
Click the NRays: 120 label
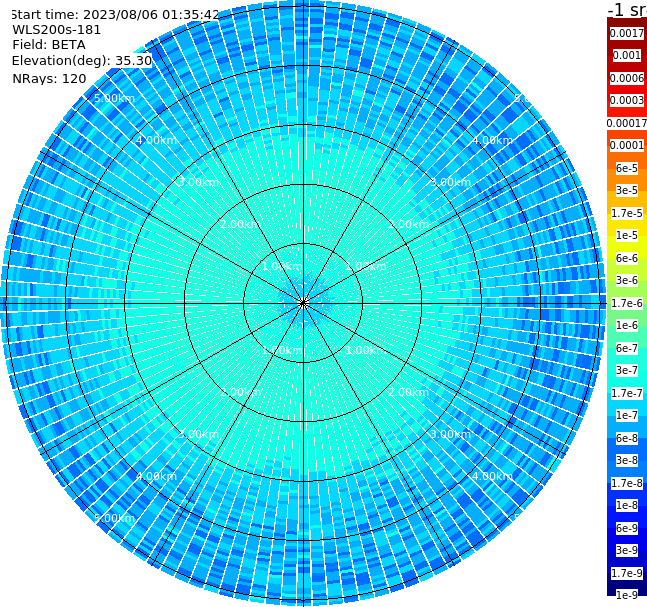[49, 78]
